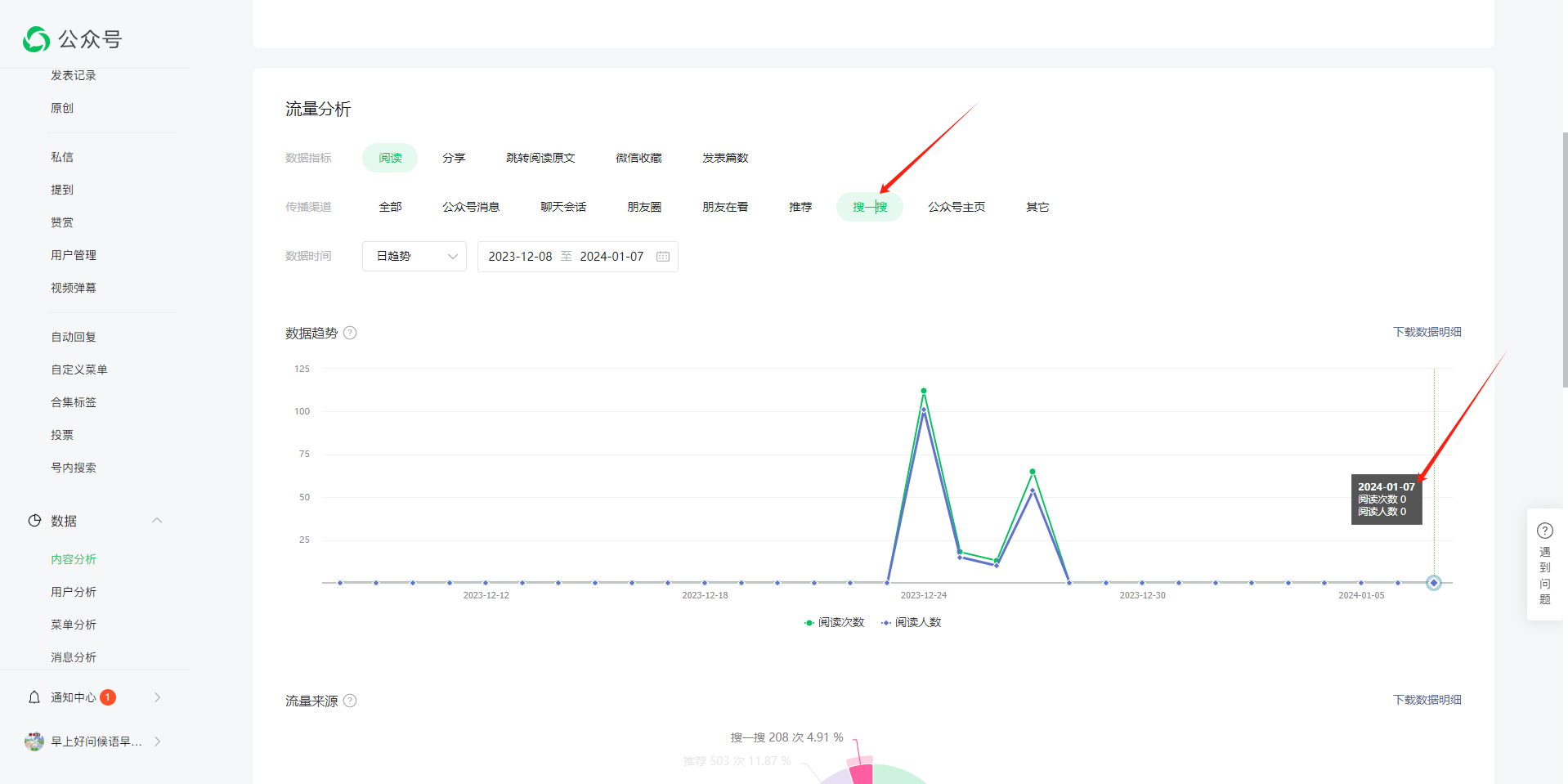
Task: Click the 遇到问题 question mark icon
Action: [1545, 531]
